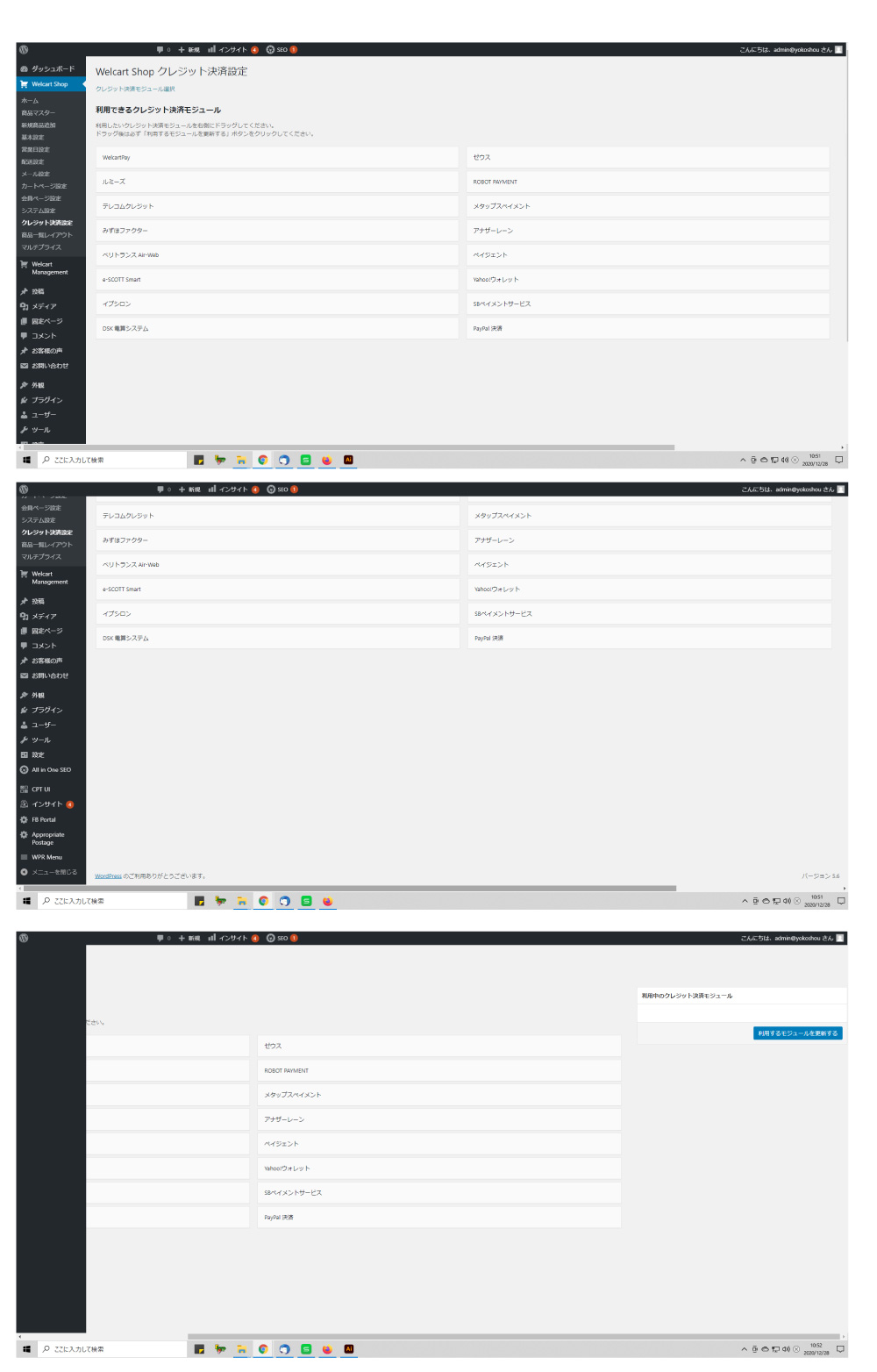Click WordPress logo in top screenshot admin bar

24,49
